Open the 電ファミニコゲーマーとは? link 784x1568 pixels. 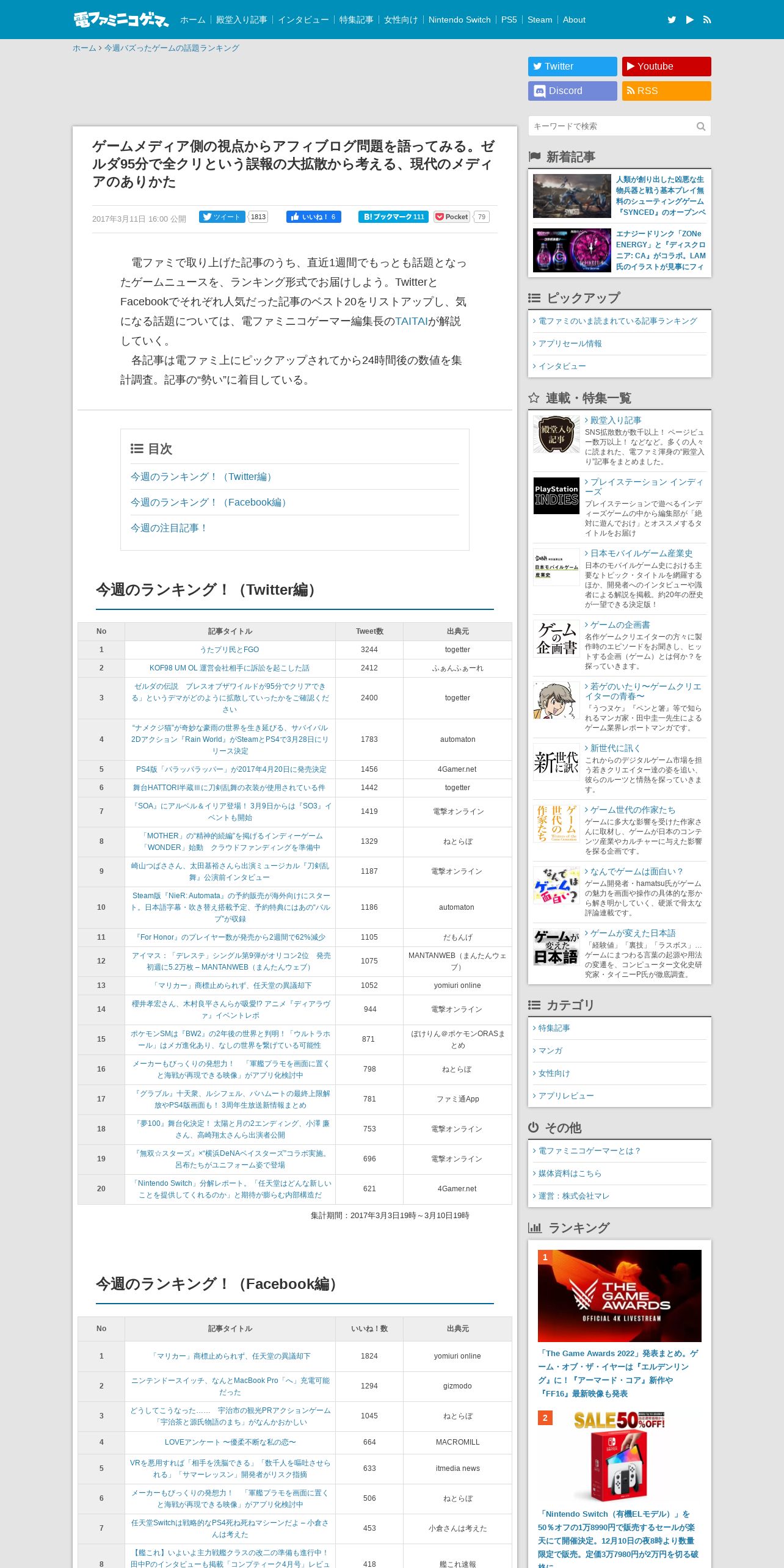(589, 1150)
